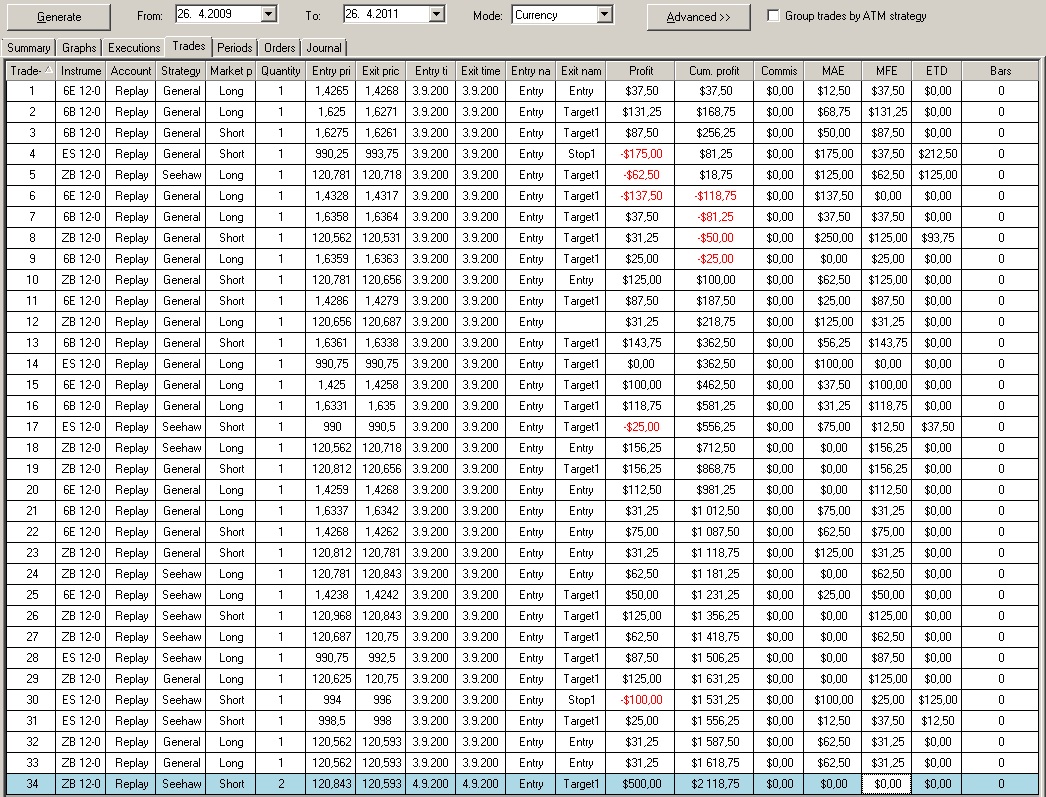This screenshot has height=797, width=1046.
Task: Click profit -$62,50 in trade 5
Action: pos(642,175)
